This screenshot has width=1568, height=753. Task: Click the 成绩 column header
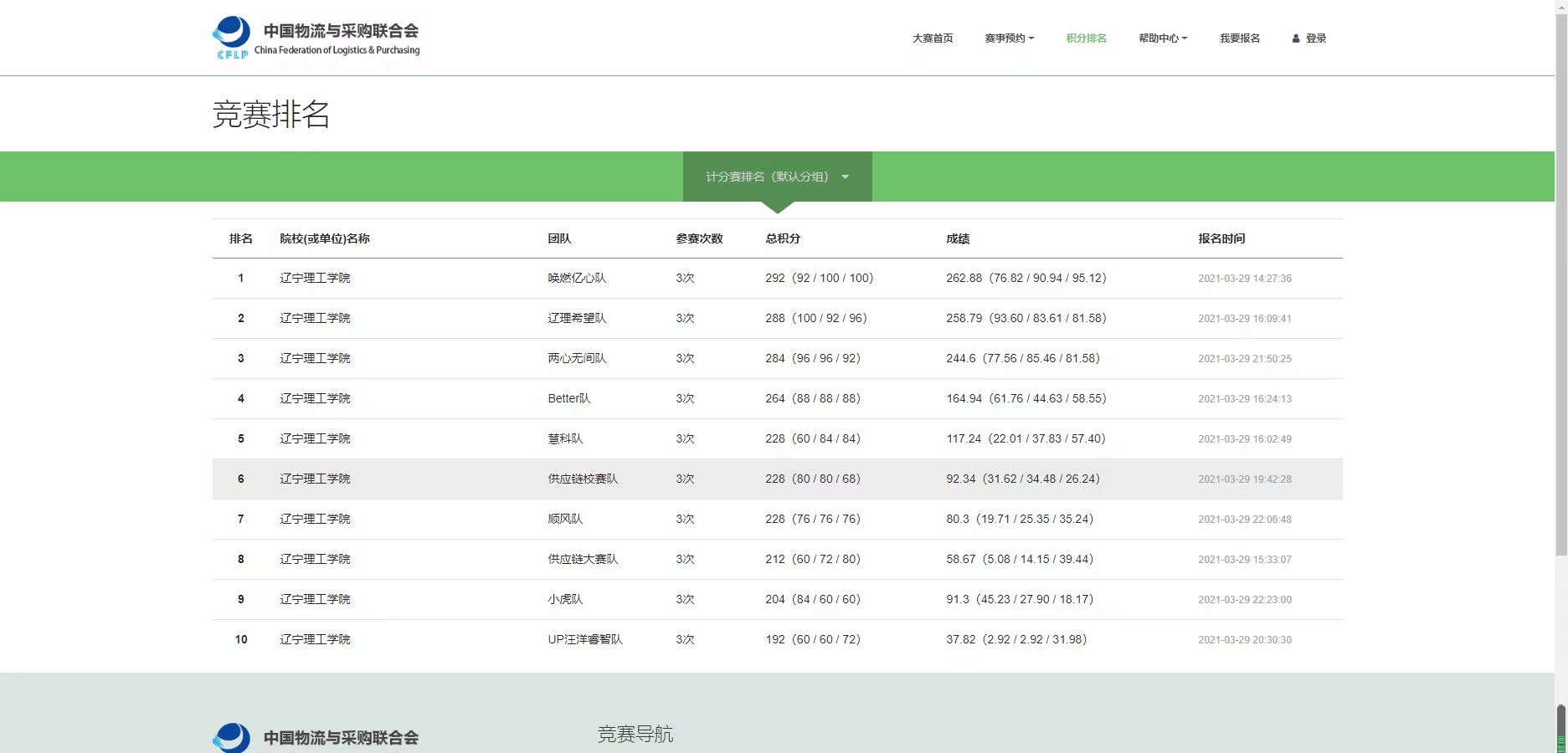point(958,238)
